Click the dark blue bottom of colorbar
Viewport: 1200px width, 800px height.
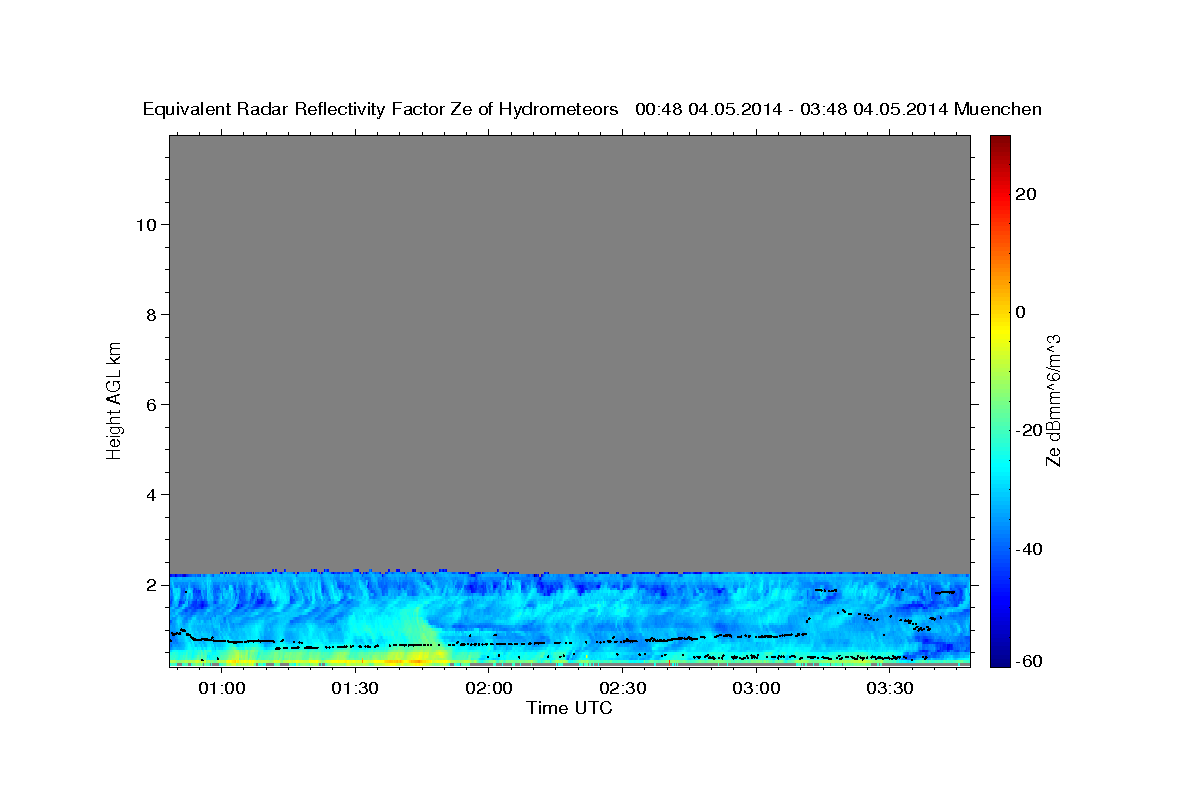click(x=999, y=656)
